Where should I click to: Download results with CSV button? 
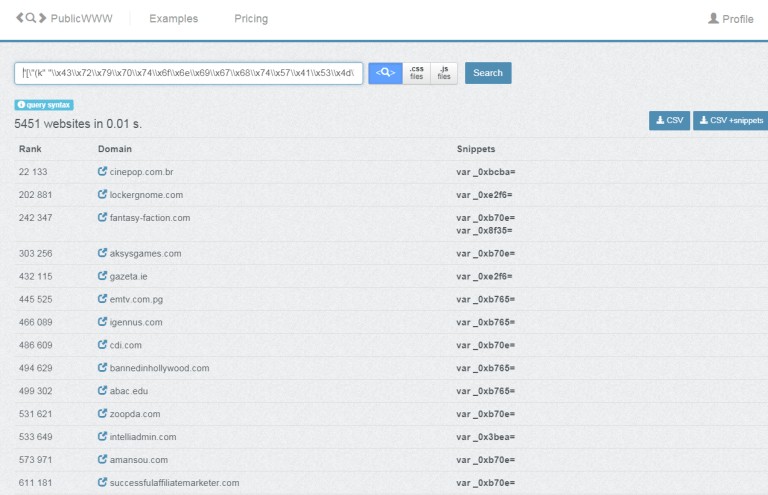tap(669, 120)
